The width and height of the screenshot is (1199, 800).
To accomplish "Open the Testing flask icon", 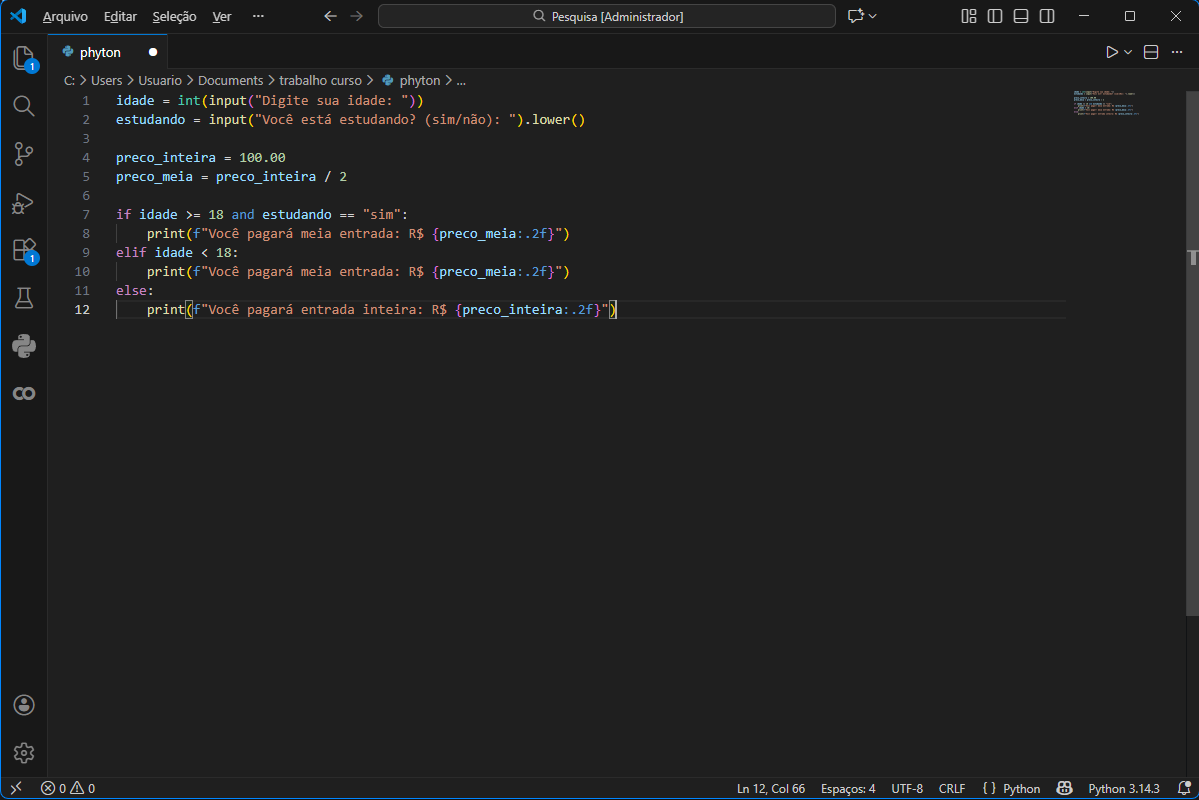I will click(x=24, y=298).
